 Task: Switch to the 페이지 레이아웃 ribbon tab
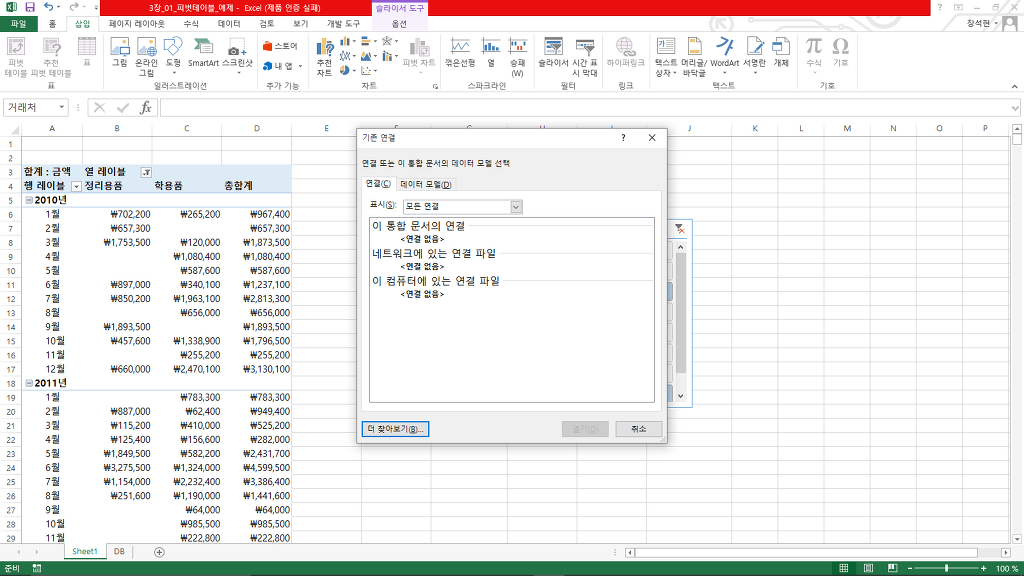click(136, 24)
